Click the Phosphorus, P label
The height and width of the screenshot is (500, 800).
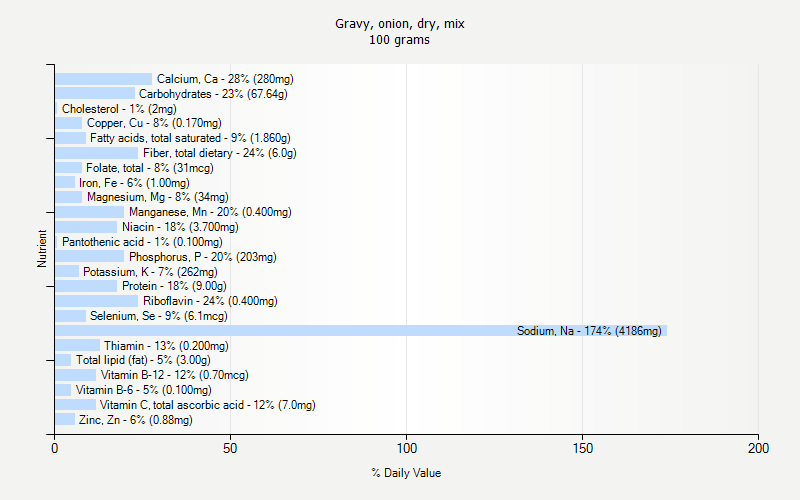[203, 257]
